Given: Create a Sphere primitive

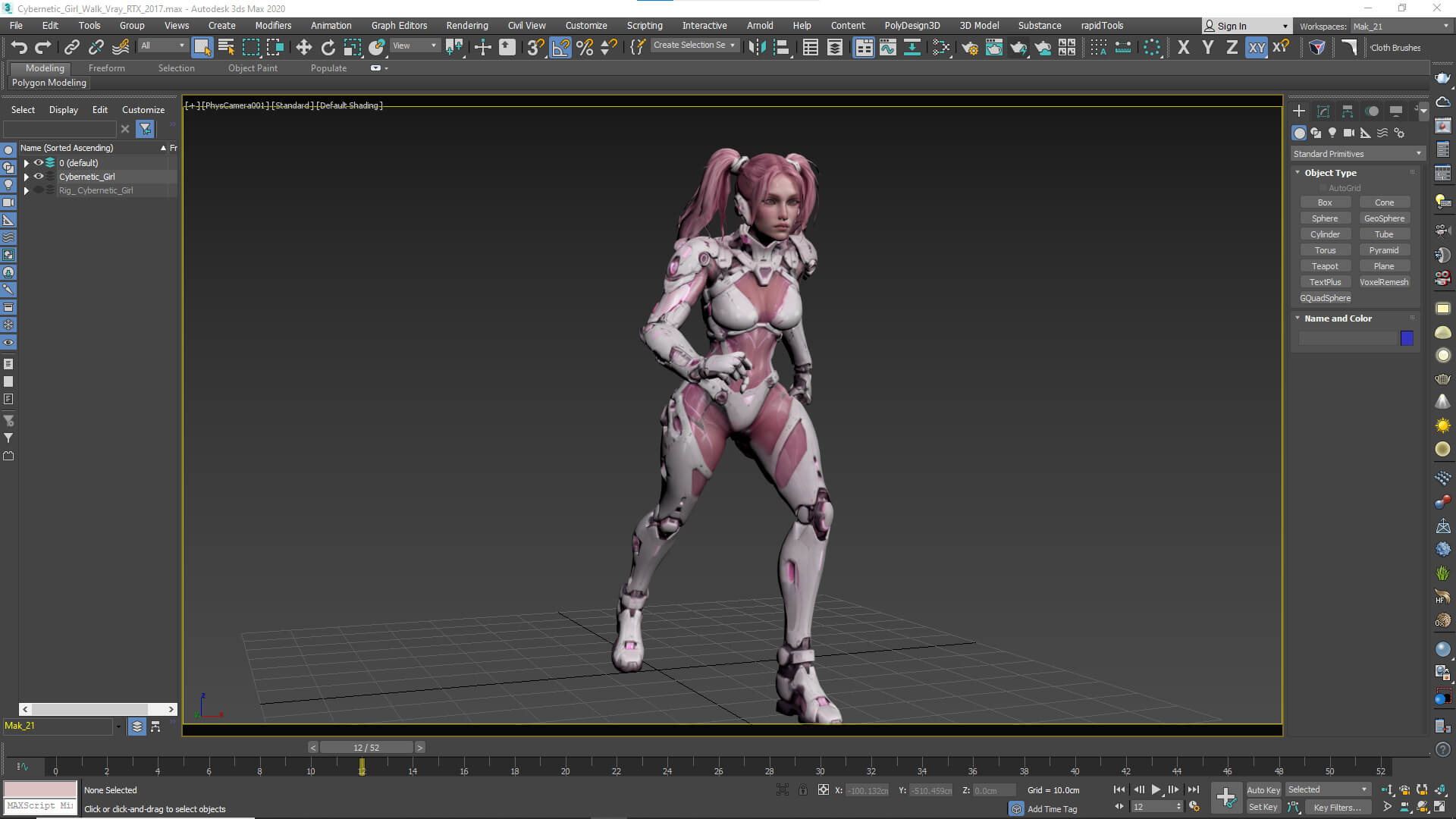Looking at the screenshot, I should pyautogui.click(x=1325, y=218).
